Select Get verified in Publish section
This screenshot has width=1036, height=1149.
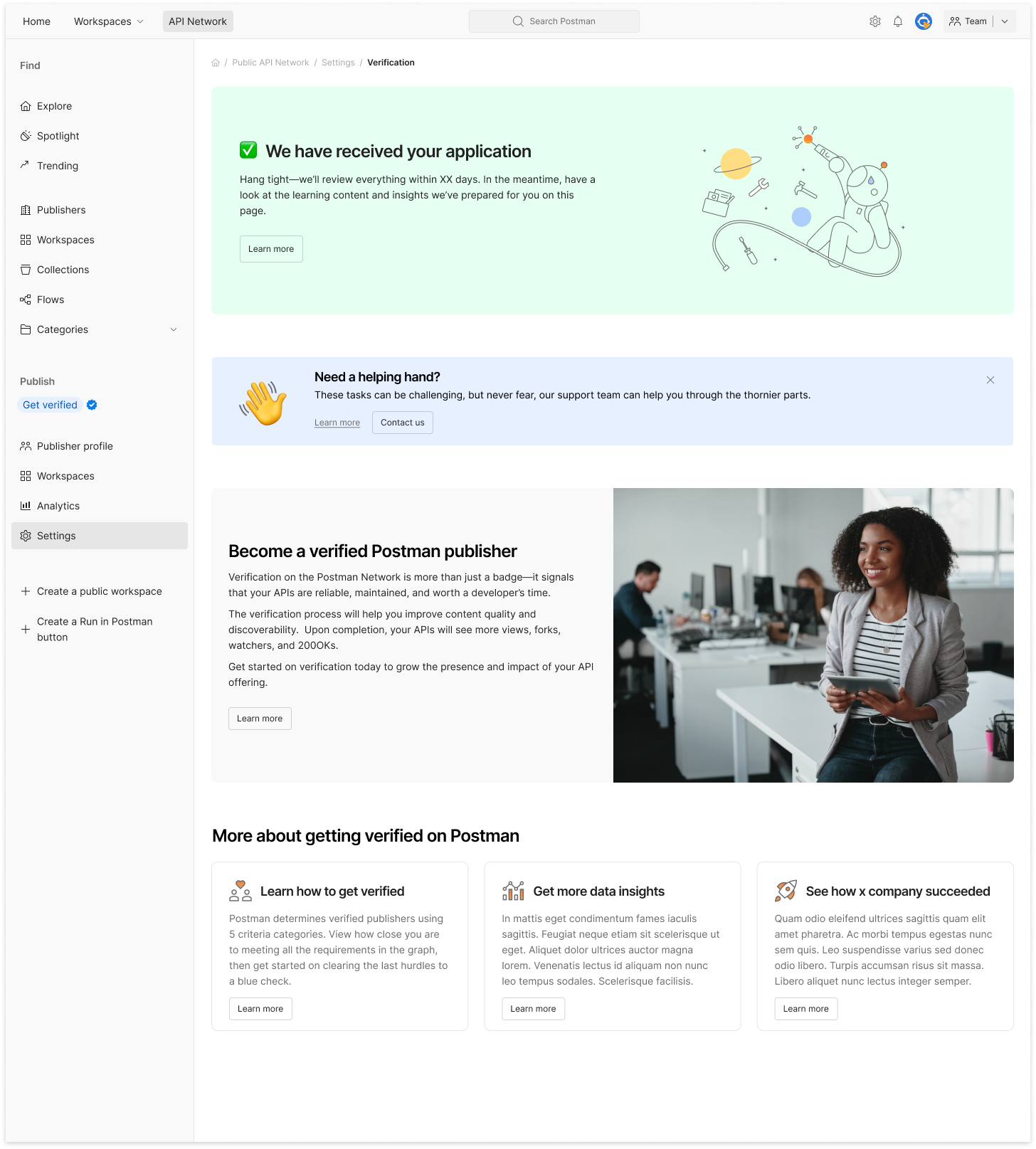tap(50, 405)
